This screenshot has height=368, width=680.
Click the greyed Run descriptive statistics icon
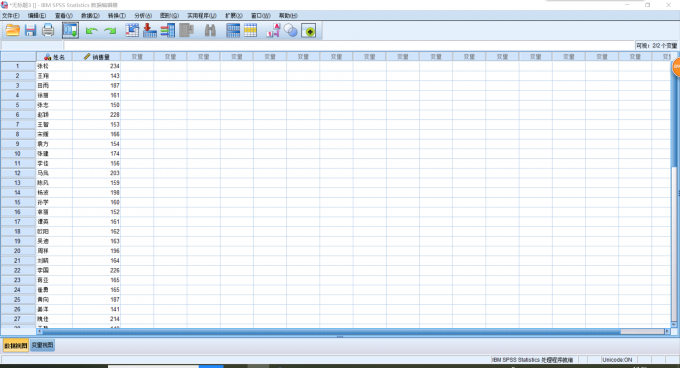point(186,31)
